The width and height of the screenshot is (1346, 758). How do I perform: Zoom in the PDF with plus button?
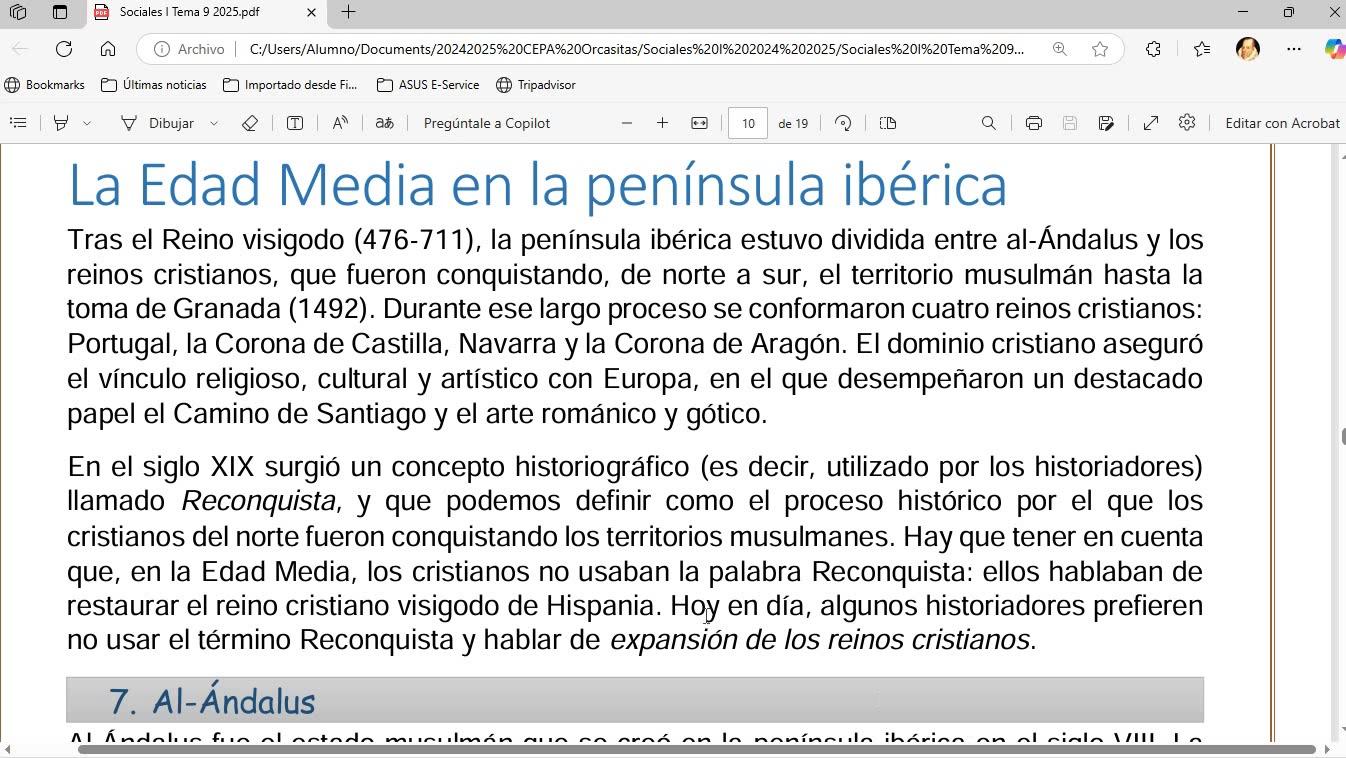pyautogui.click(x=662, y=123)
